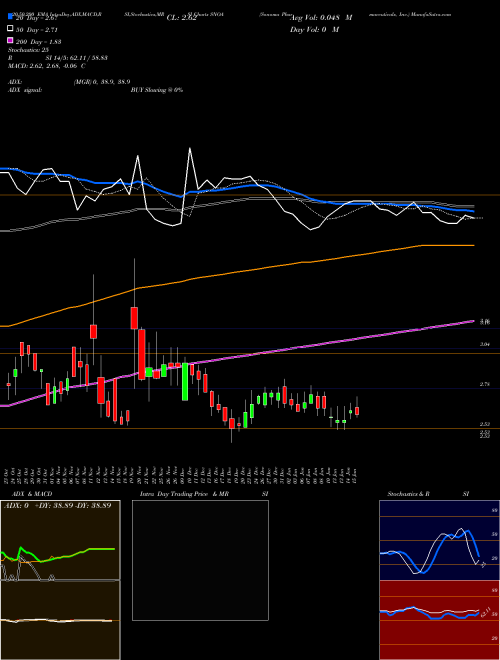
Task: Click the 'ADX signal:' label
Action: [x=24, y=90]
